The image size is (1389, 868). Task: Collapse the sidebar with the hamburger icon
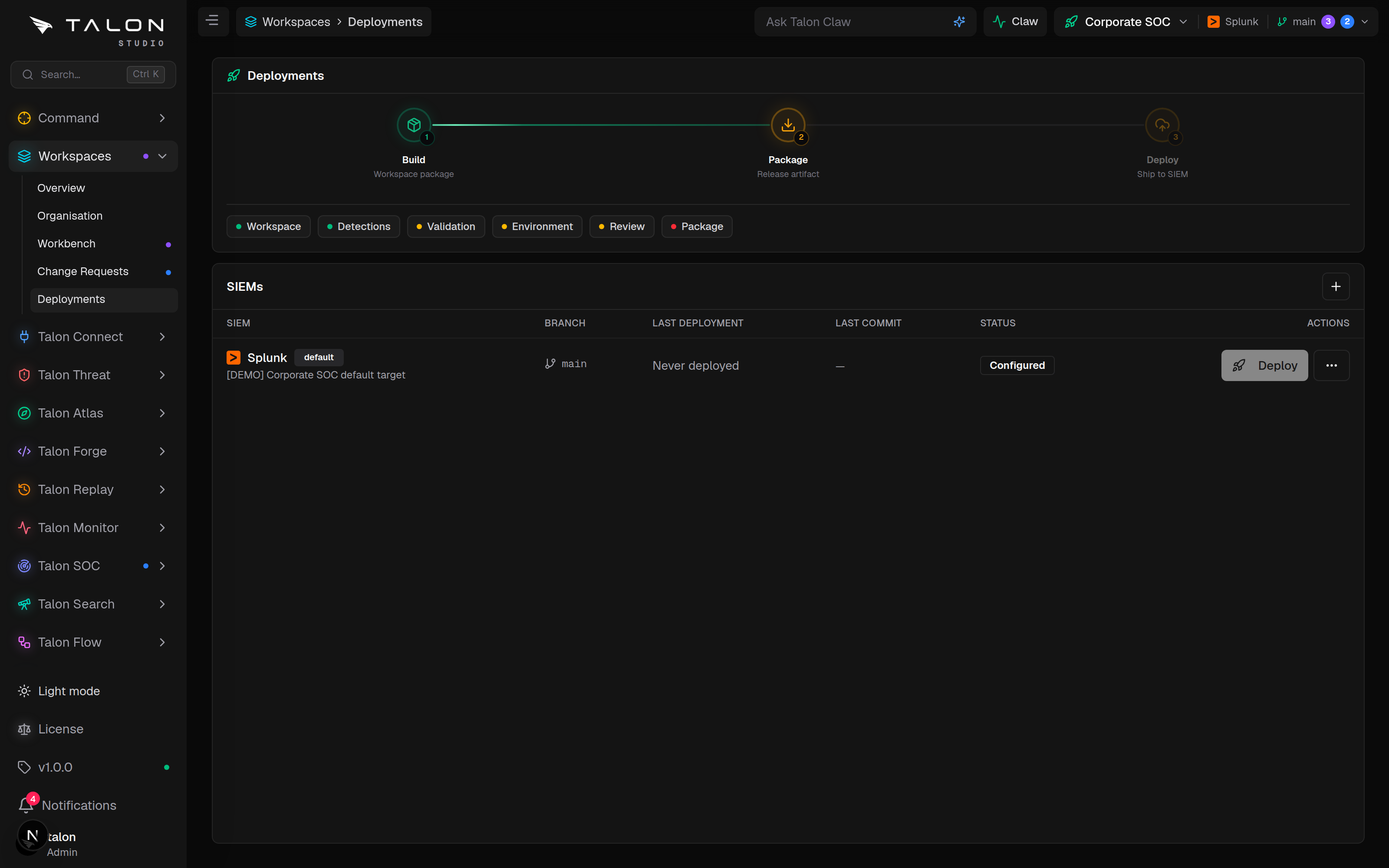click(212, 21)
